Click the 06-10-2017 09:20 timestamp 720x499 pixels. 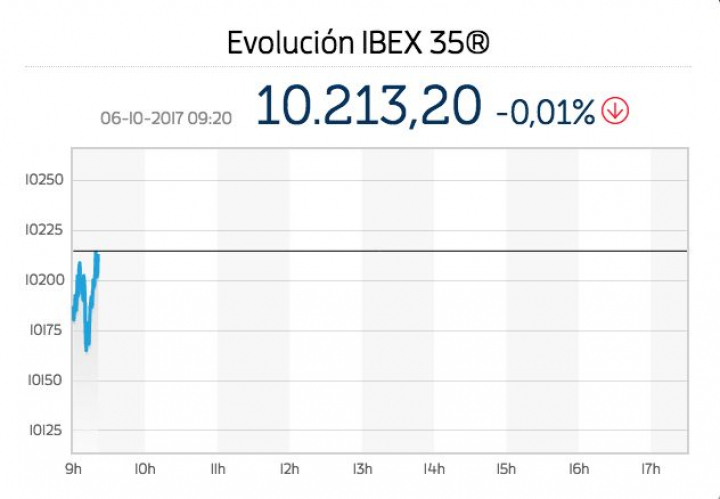[x=166, y=118]
